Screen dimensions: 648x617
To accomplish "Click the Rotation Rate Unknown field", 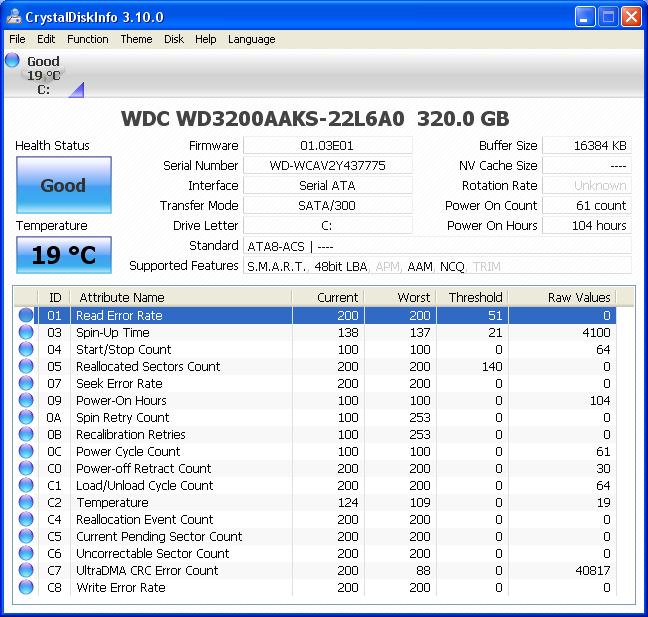I will pos(587,185).
